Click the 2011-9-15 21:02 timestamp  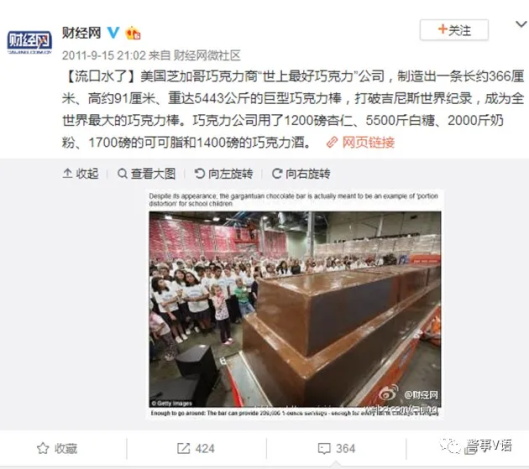[x=104, y=55]
